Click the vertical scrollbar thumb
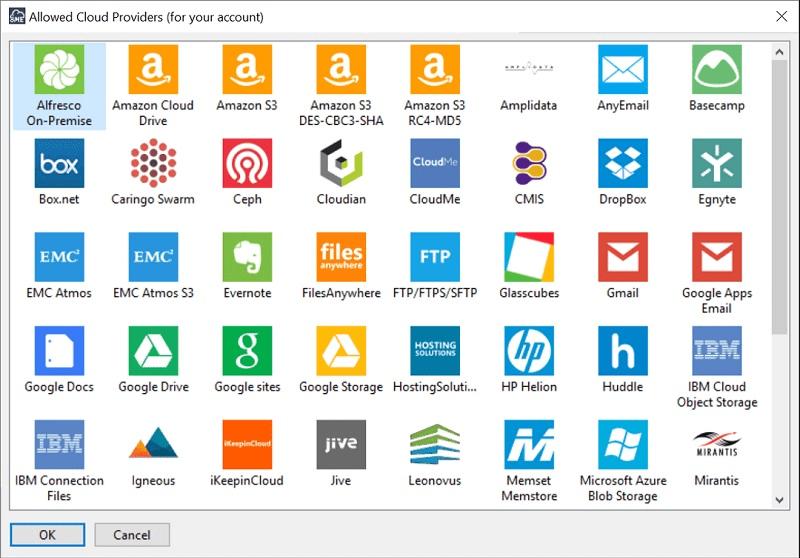 (x=779, y=197)
